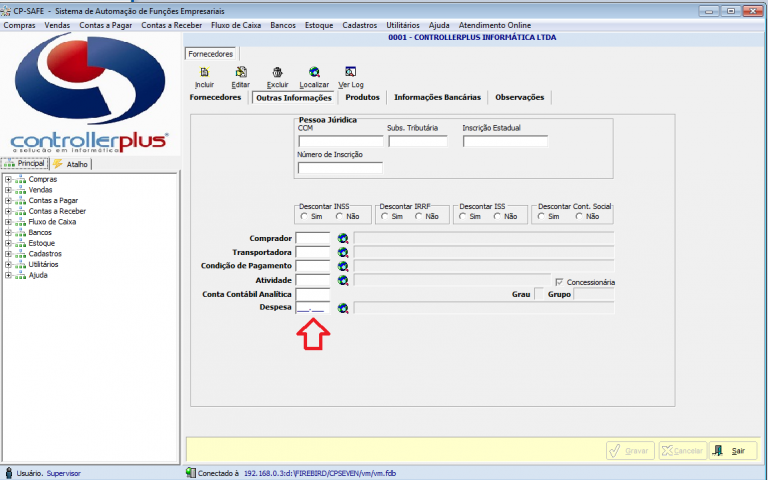Switch to the Observações tab
Image resolution: width=768 pixels, height=480 pixels.
pos(520,97)
